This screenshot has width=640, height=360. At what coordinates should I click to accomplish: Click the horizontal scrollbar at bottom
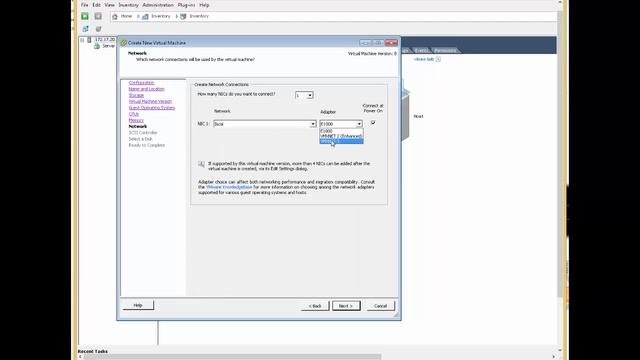pyautogui.click(x=233, y=357)
